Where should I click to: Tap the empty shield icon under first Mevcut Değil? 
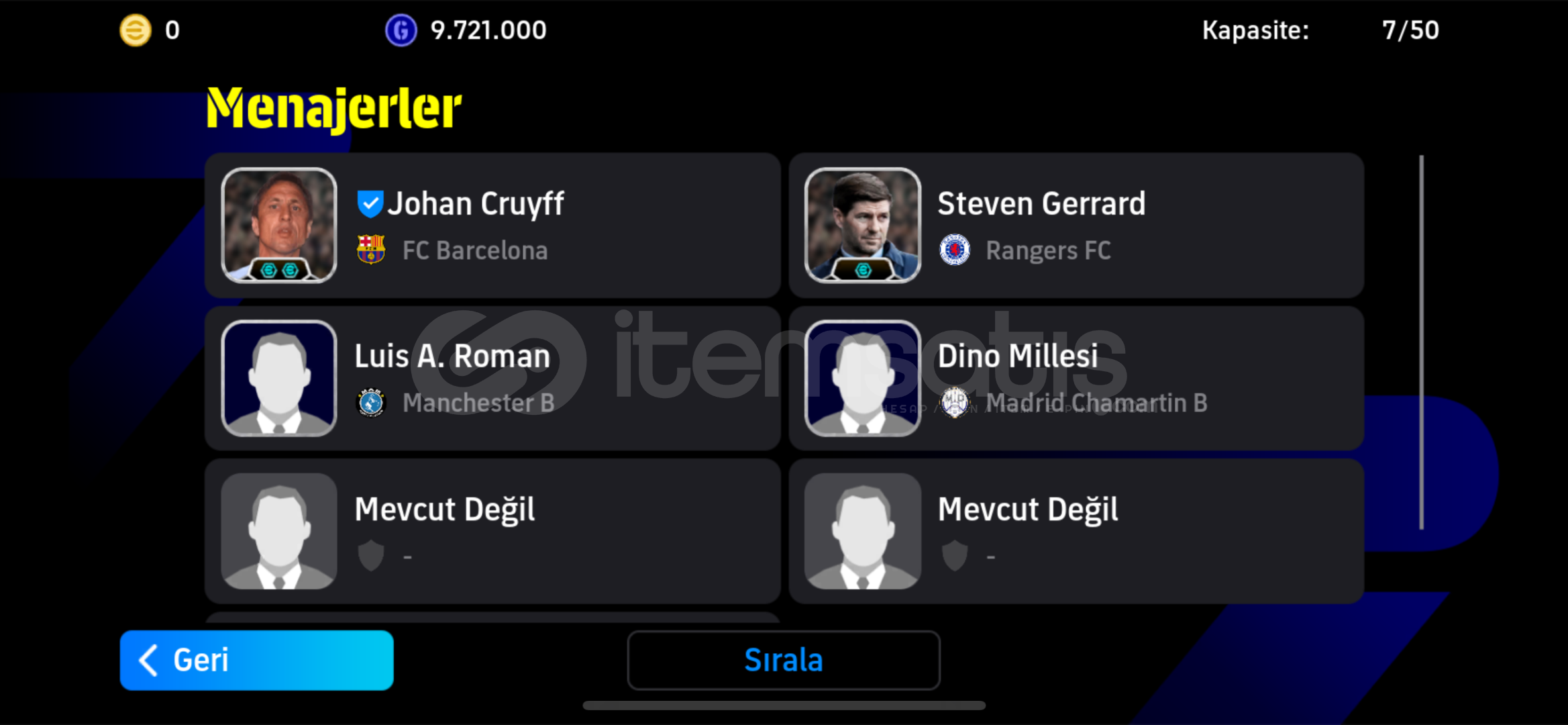tap(370, 556)
